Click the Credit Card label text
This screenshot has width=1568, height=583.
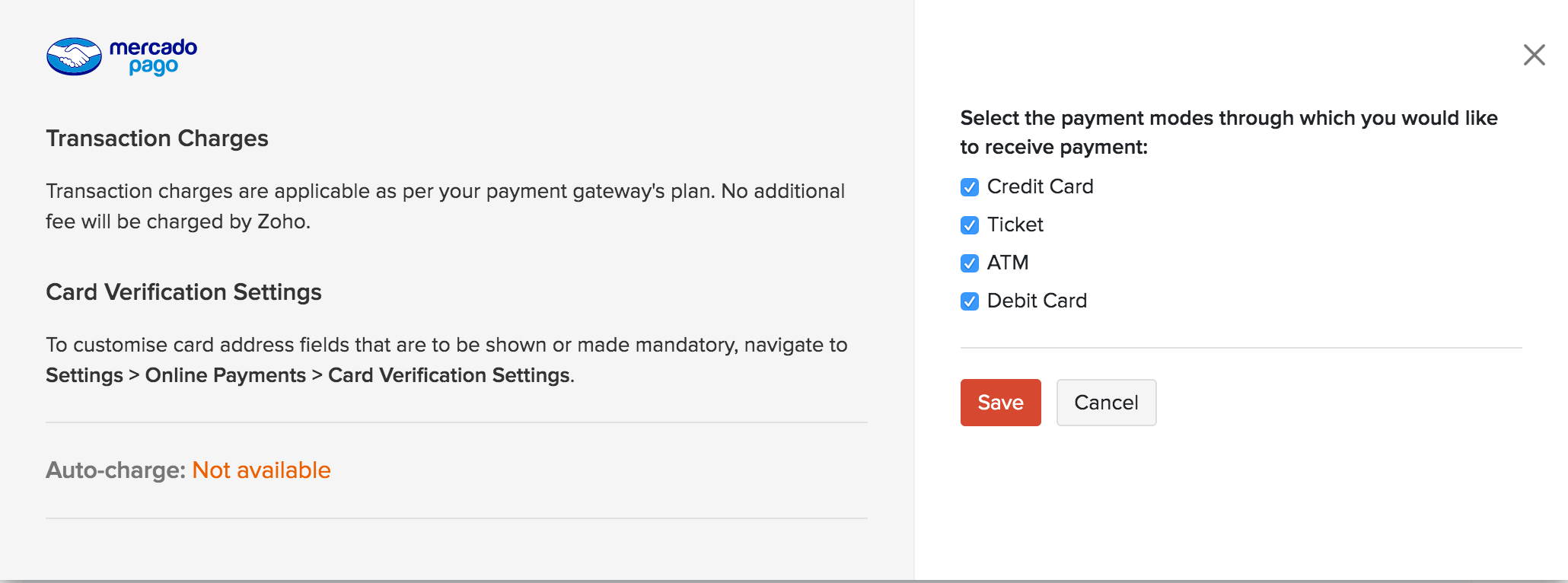(x=1040, y=186)
